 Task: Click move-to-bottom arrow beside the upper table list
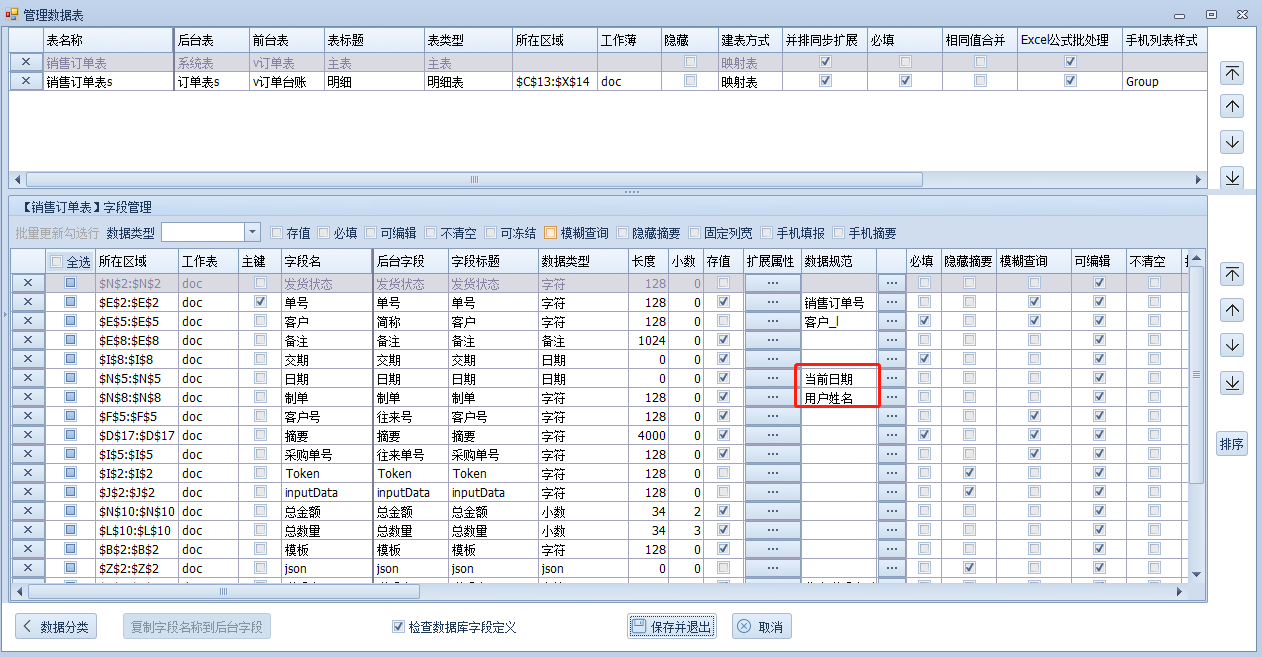point(1233,177)
